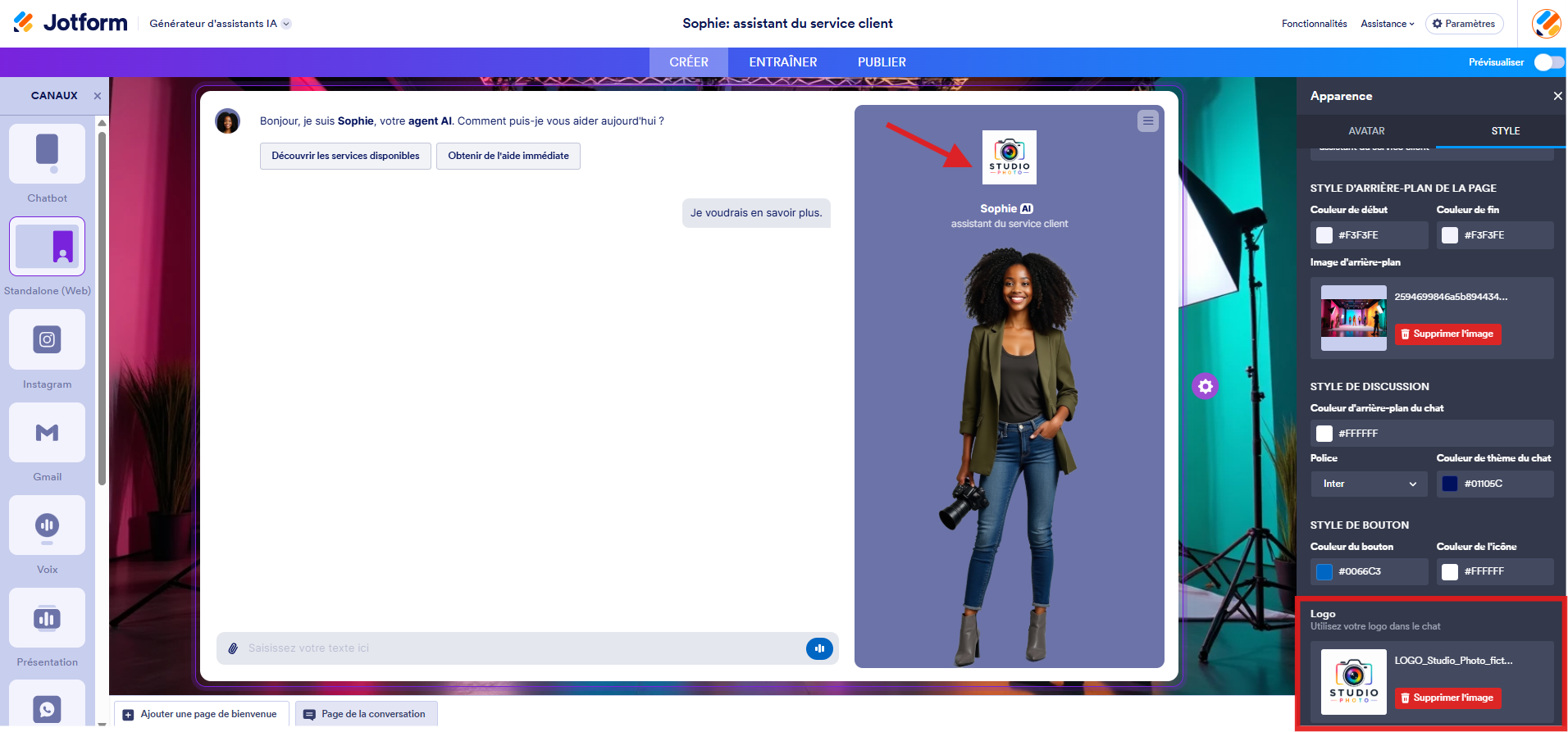Toggle the Prévisualiser switch
Viewport: 1568px width, 732px height.
coord(1548,62)
